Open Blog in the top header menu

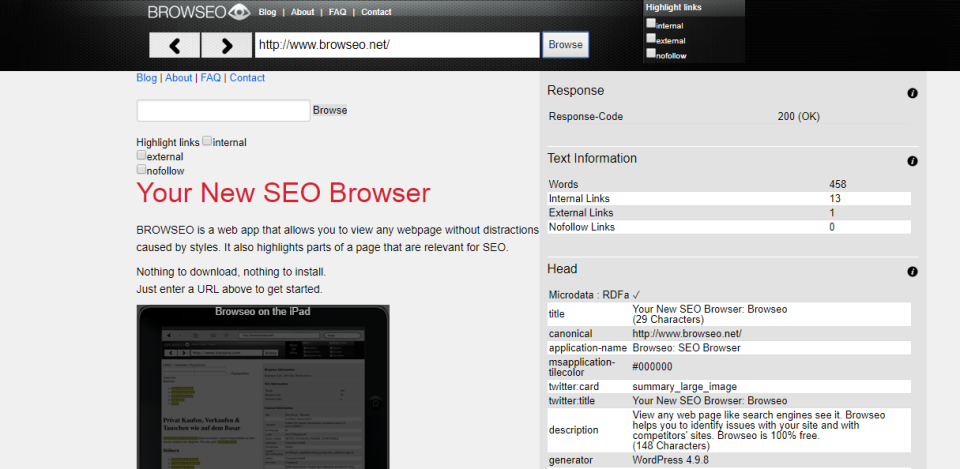pyautogui.click(x=268, y=12)
